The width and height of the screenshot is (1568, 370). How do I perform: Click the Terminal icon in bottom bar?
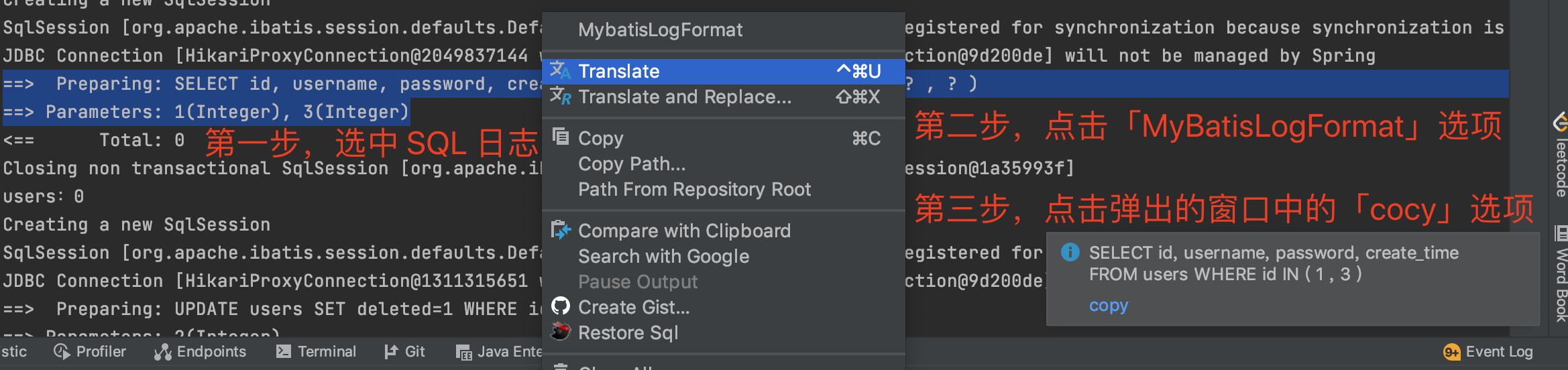pyautogui.click(x=284, y=351)
